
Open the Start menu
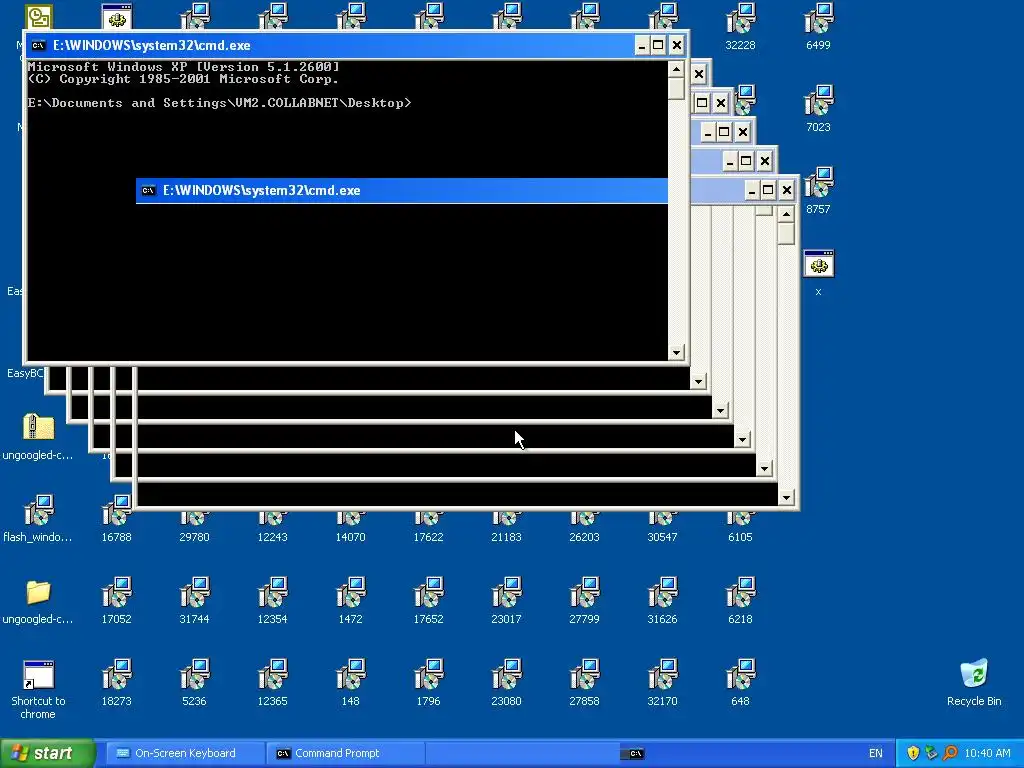coord(47,753)
